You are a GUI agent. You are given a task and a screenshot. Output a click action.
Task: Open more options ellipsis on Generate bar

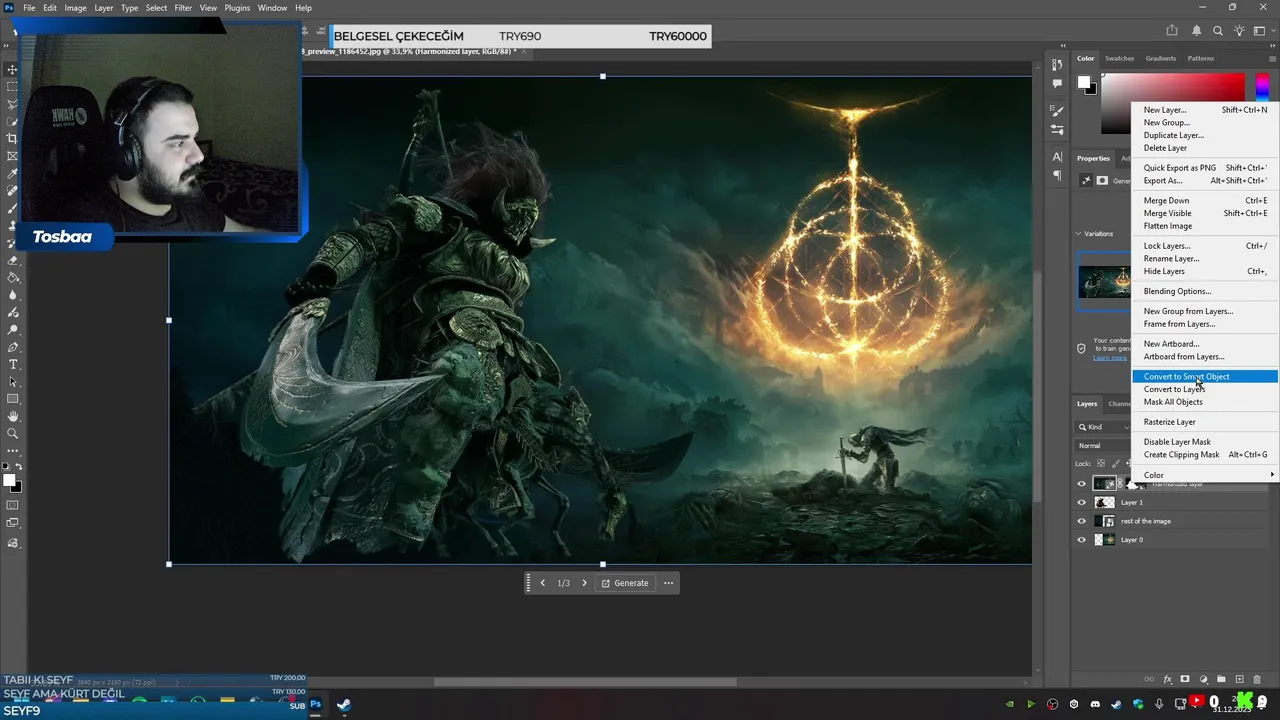coord(669,583)
